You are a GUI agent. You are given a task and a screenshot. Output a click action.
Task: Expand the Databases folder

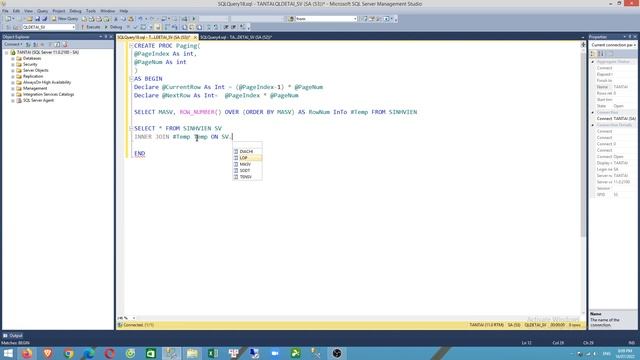coord(13,58)
